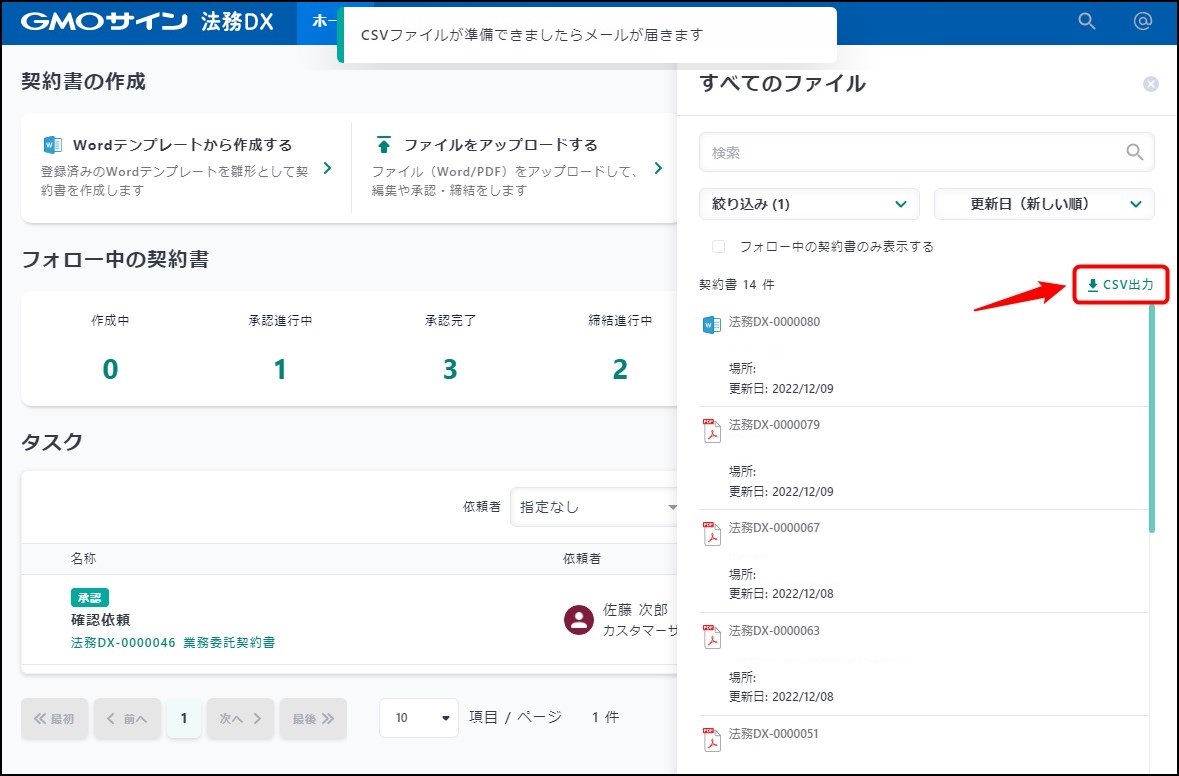Click the upload arrow icon beside ファイルをアップロードする

(383, 144)
